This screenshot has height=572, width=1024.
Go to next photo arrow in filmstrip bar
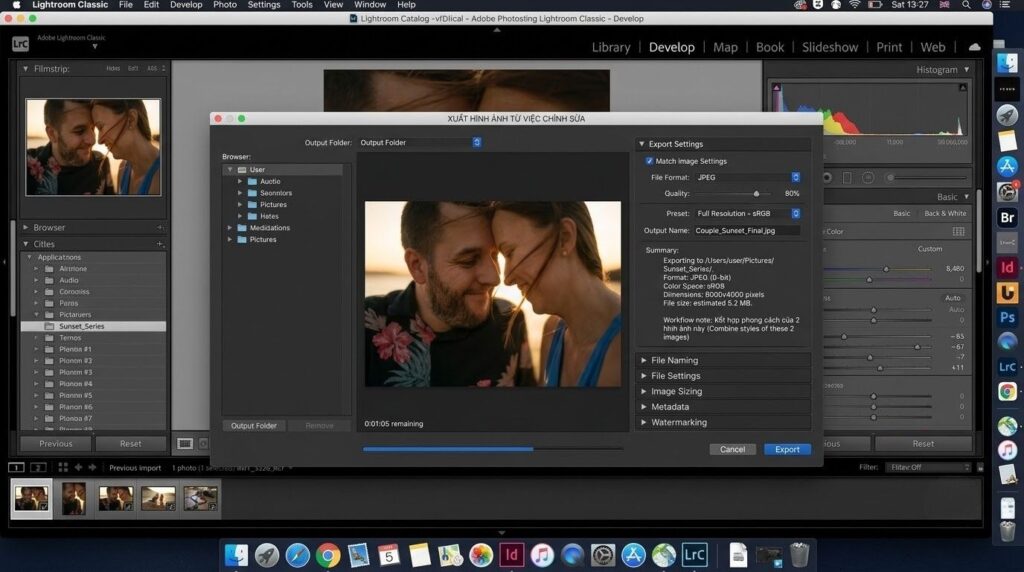(92, 468)
